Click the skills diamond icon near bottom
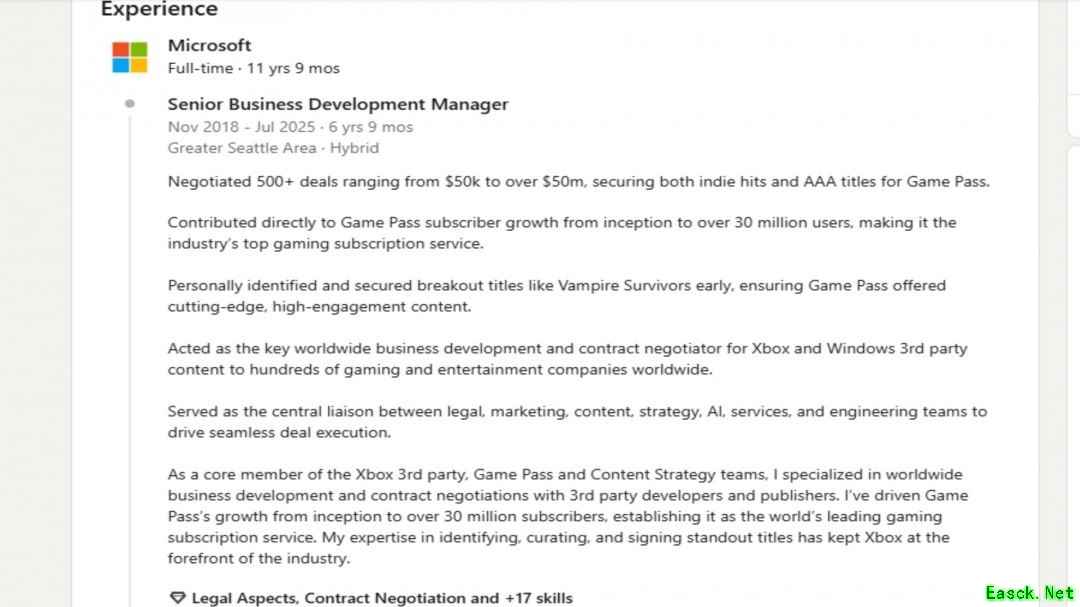Image resolution: width=1080 pixels, height=607 pixels. [x=178, y=597]
